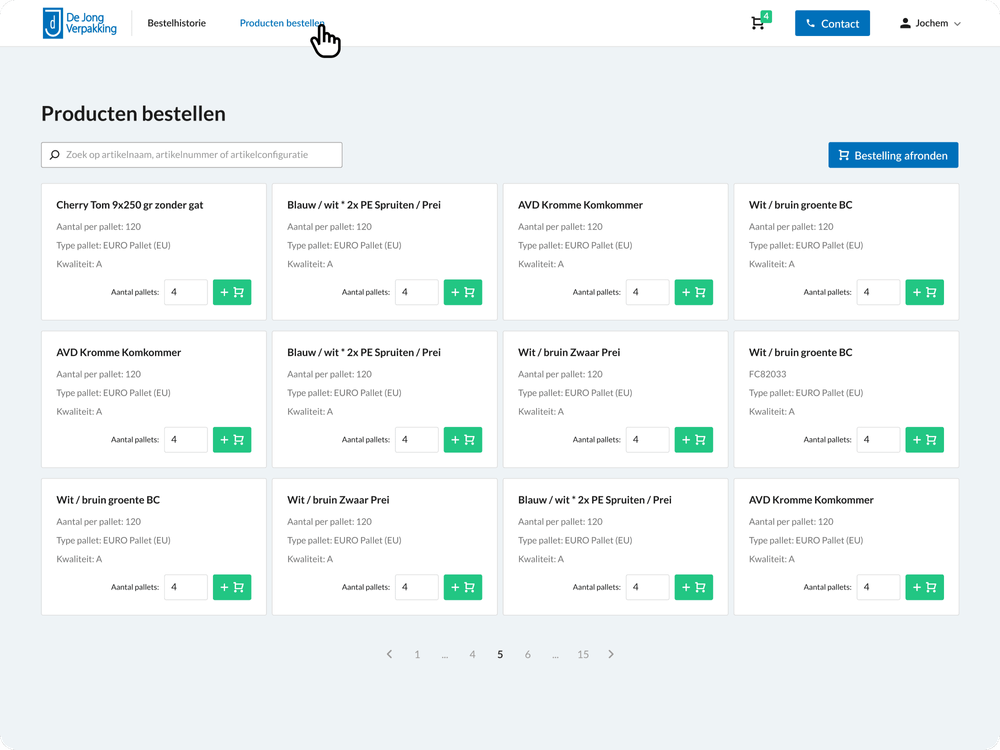The width and height of the screenshot is (1000, 750).
Task: Click the De Jong Verpakking logo
Action: pos(80,23)
